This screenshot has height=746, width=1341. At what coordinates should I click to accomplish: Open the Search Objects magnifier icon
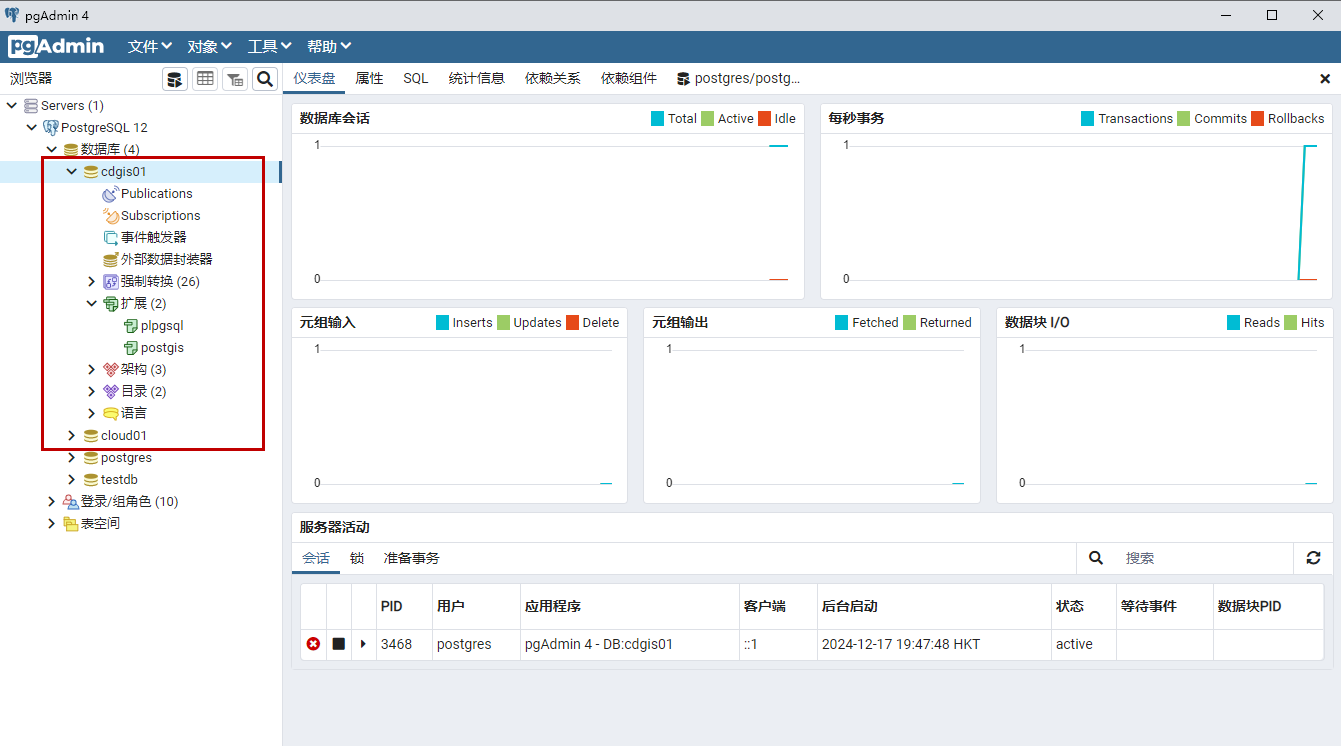pos(265,79)
